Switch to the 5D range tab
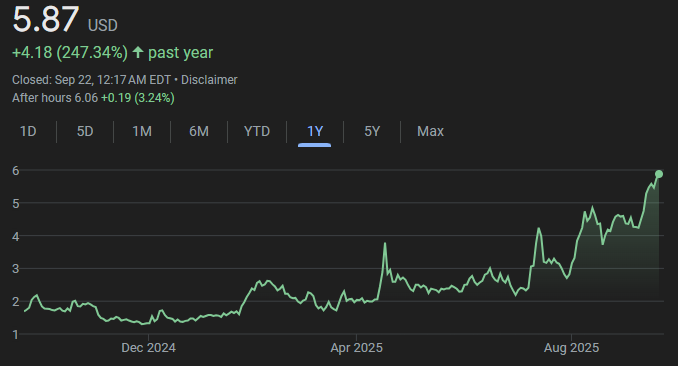The image size is (678, 366). click(85, 131)
